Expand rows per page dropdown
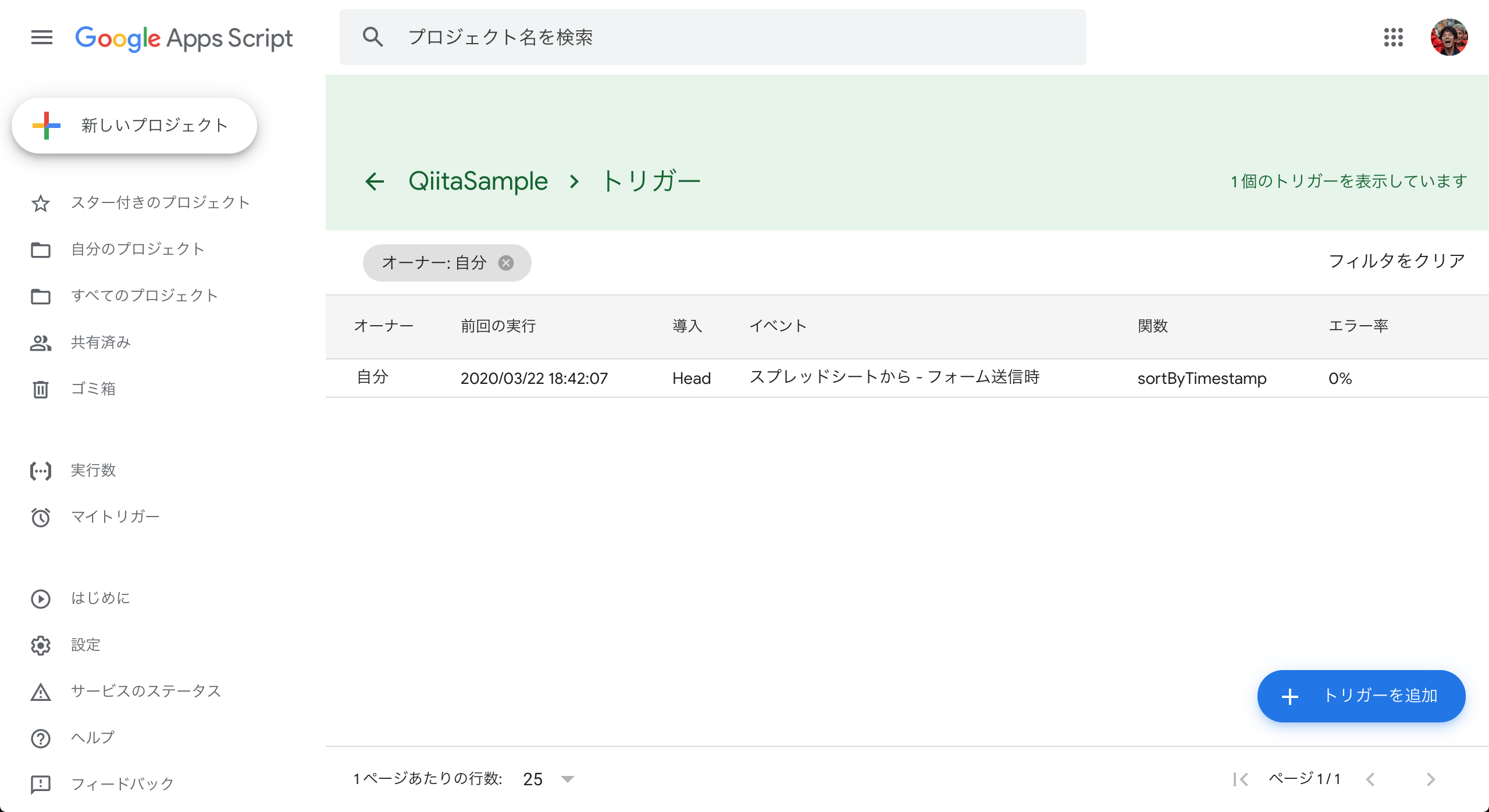This screenshot has height=812, width=1489. (567, 779)
